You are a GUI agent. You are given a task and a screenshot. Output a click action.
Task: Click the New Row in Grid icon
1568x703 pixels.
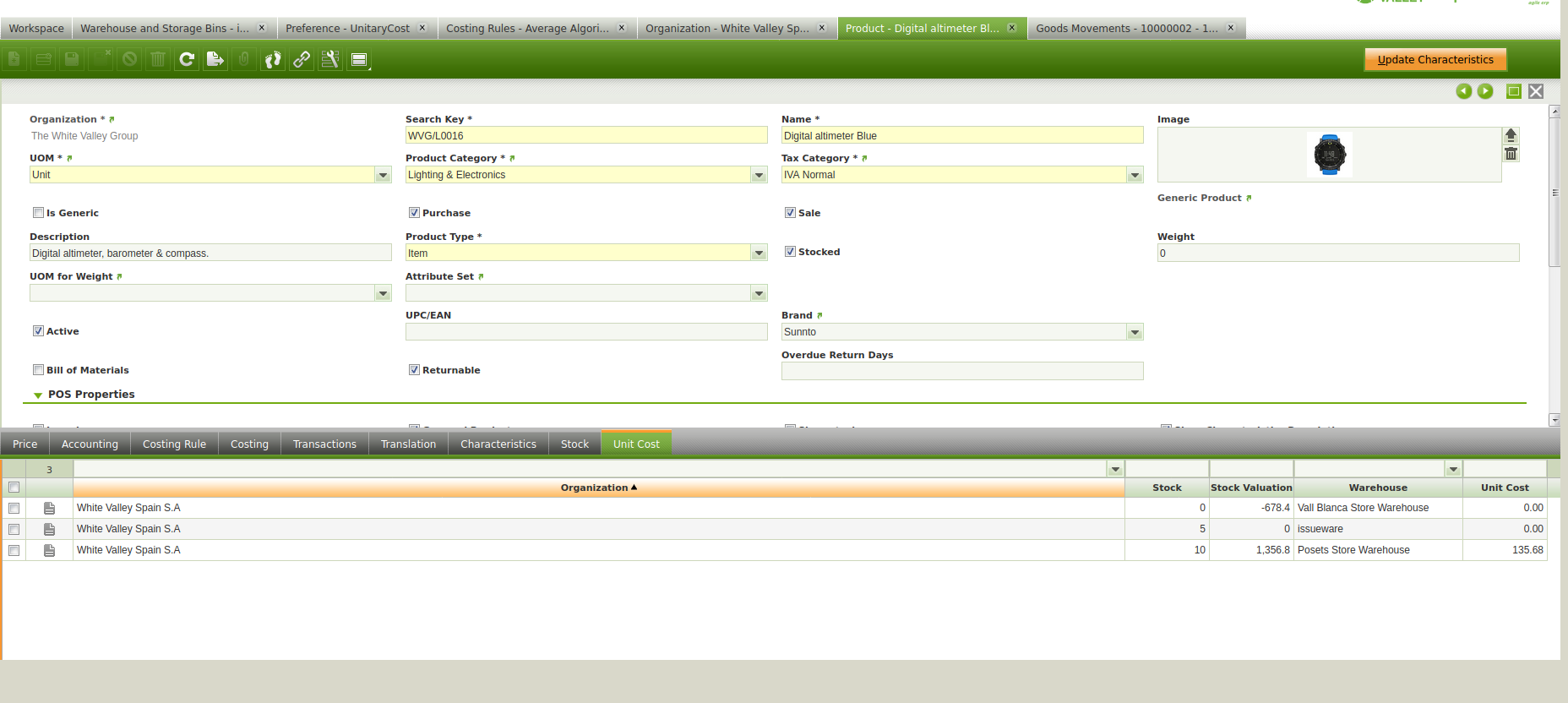pyautogui.click(x=43, y=59)
